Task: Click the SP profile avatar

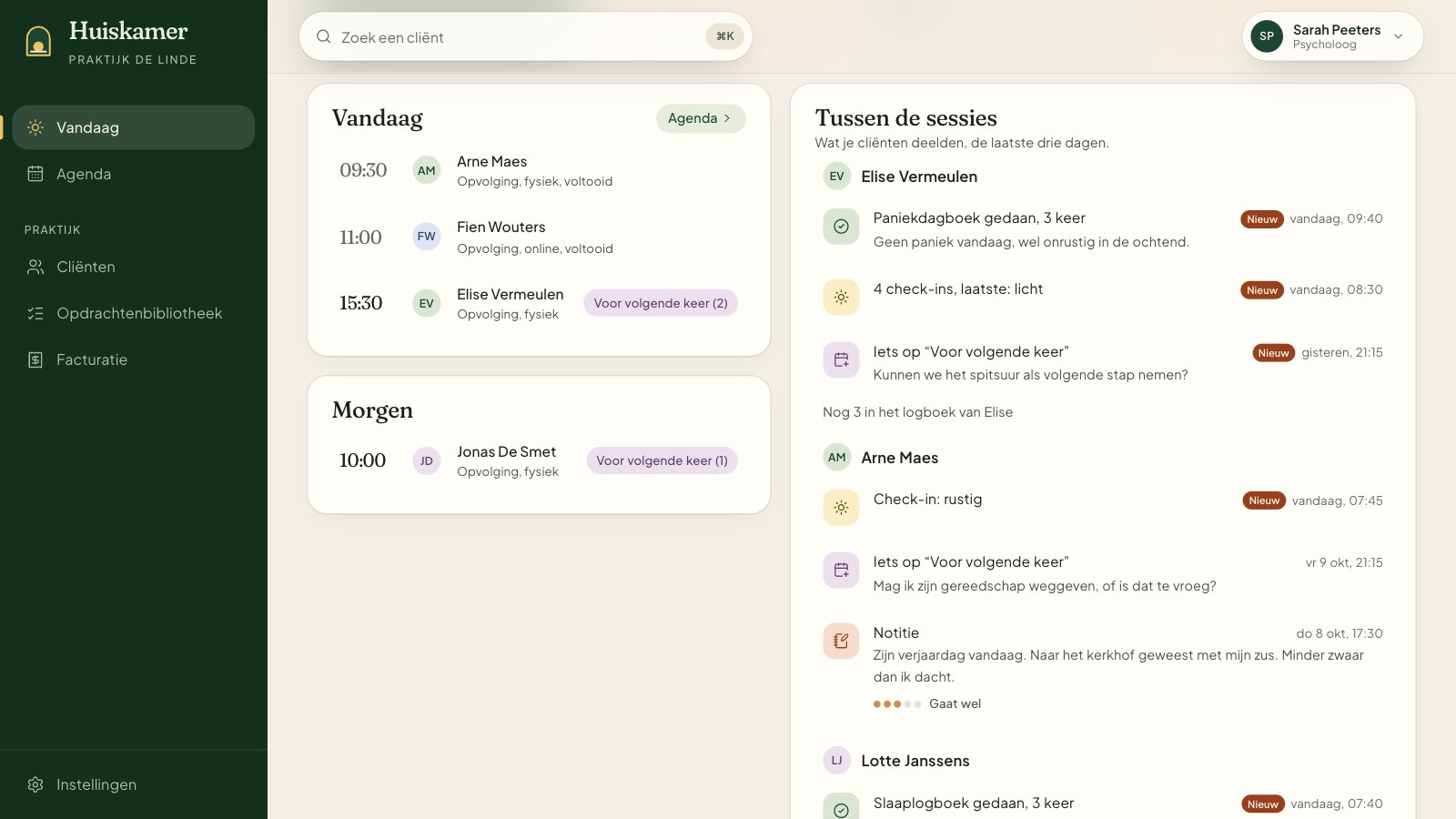Action: point(1267,36)
